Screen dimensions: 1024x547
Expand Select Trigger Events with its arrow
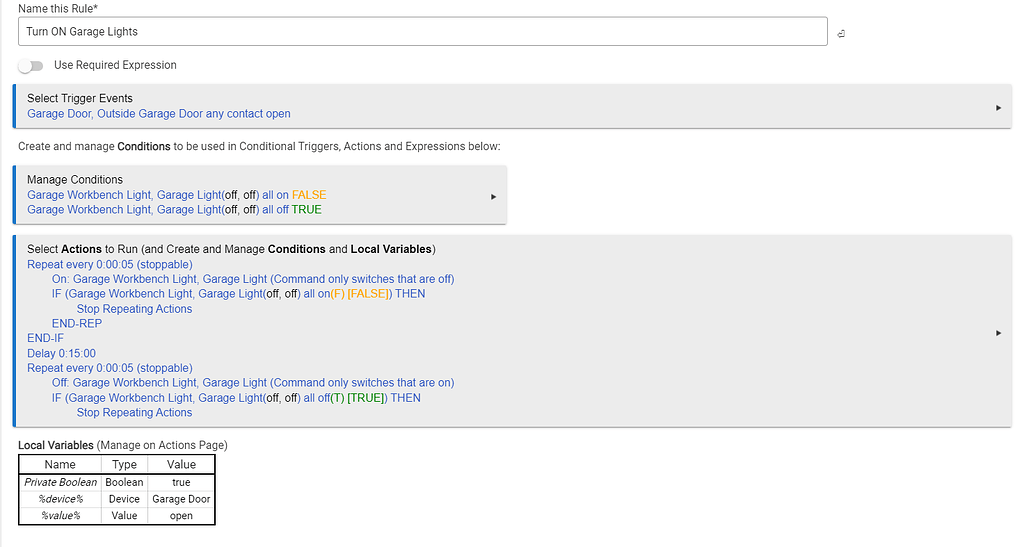tap(998, 107)
